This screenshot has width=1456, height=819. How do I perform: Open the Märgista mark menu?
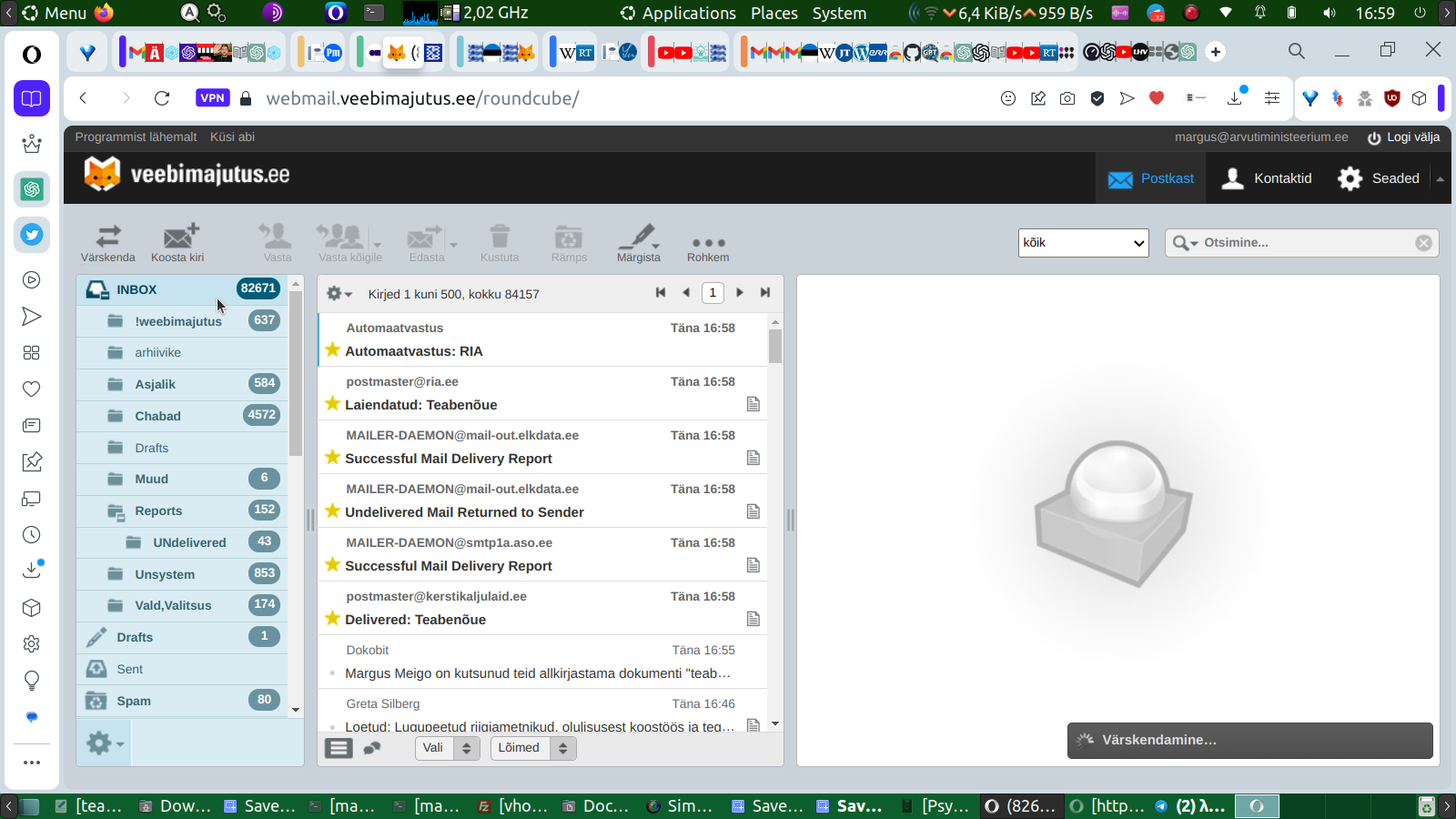639,243
